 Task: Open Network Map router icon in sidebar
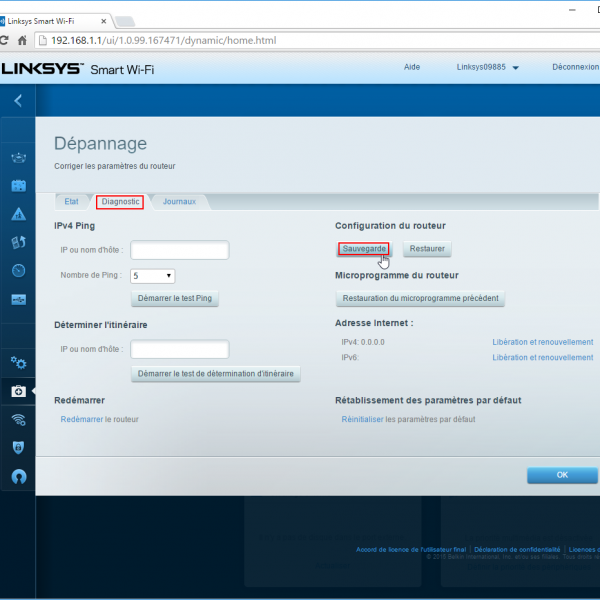pyautogui.click(x=18, y=158)
